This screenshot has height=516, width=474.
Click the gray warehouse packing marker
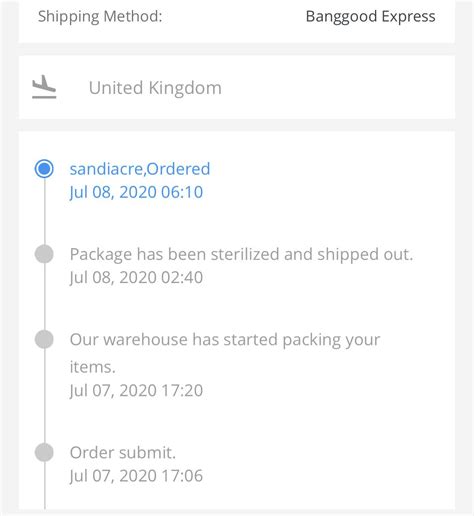pos(44,339)
